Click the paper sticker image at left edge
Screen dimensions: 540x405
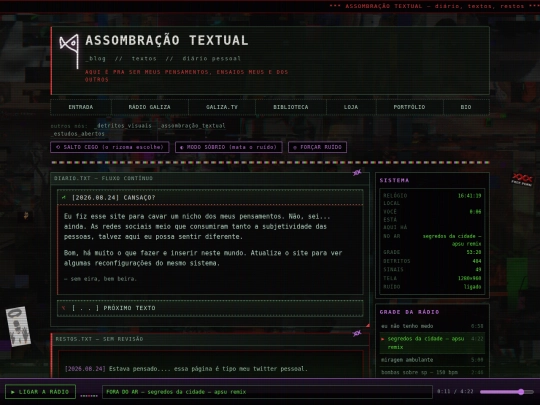tap(18, 326)
